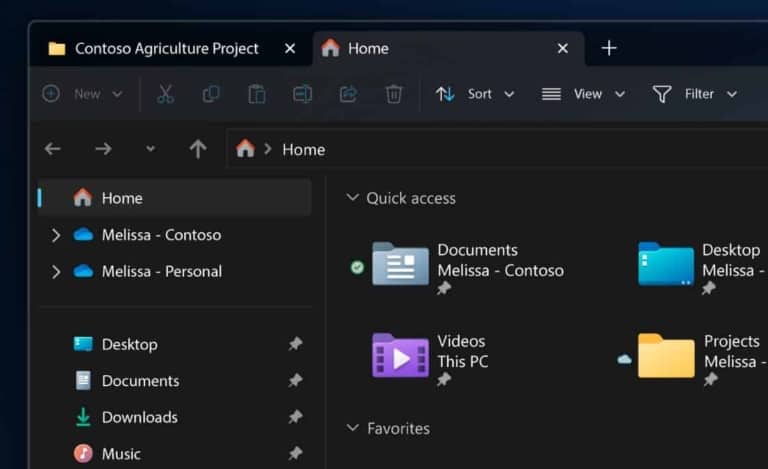This screenshot has width=768, height=469.
Task: Select 'Melissa - Contoso' text under Documents
Action: coord(501,270)
